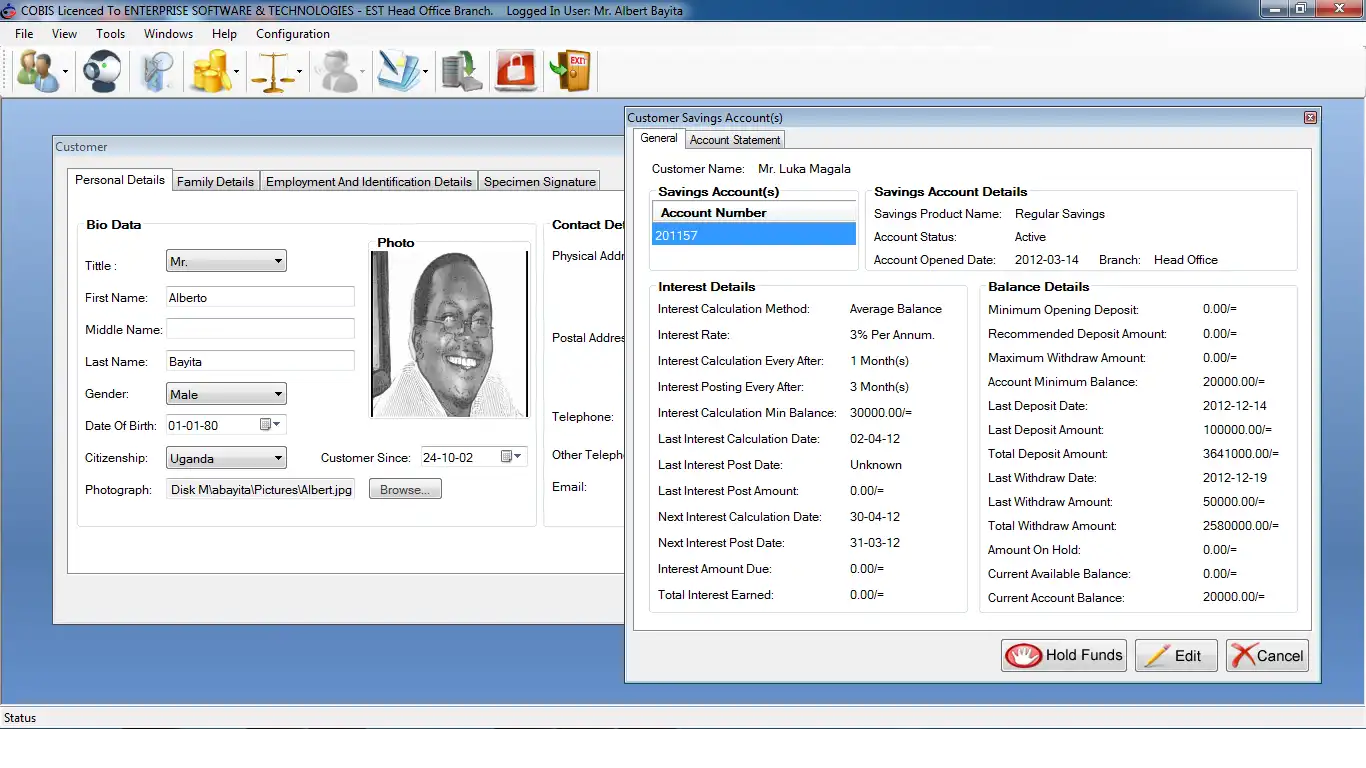Viewport: 1366px width, 768px height.
Task: Click the Account Opened Date value 2012-03-14
Action: tap(1047, 259)
